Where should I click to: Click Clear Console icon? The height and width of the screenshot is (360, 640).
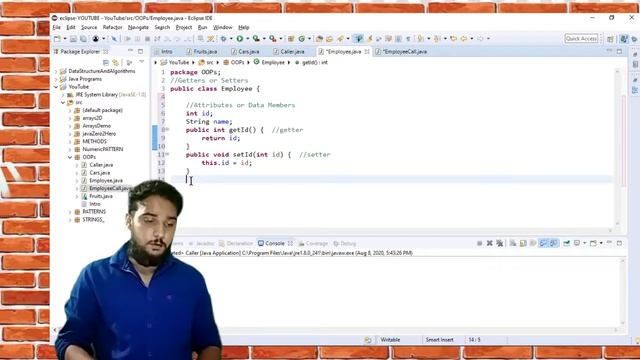513,243
